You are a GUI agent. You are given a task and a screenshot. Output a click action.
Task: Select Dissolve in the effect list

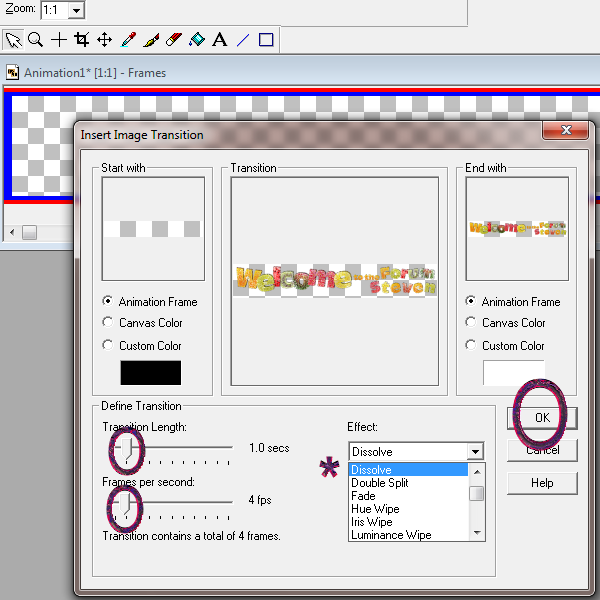tap(408, 470)
